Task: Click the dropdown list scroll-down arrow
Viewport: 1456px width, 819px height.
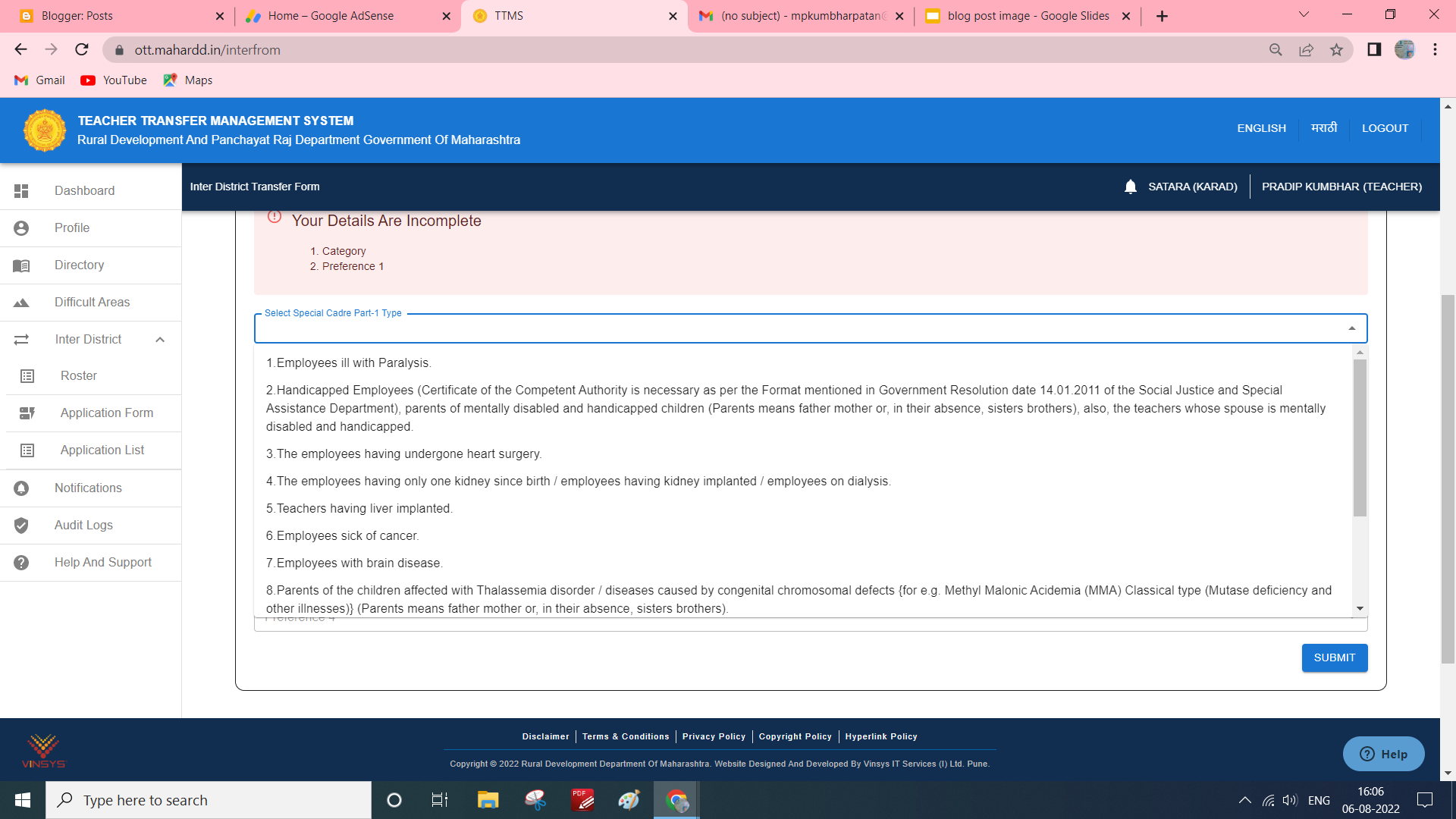Action: [x=1360, y=609]
